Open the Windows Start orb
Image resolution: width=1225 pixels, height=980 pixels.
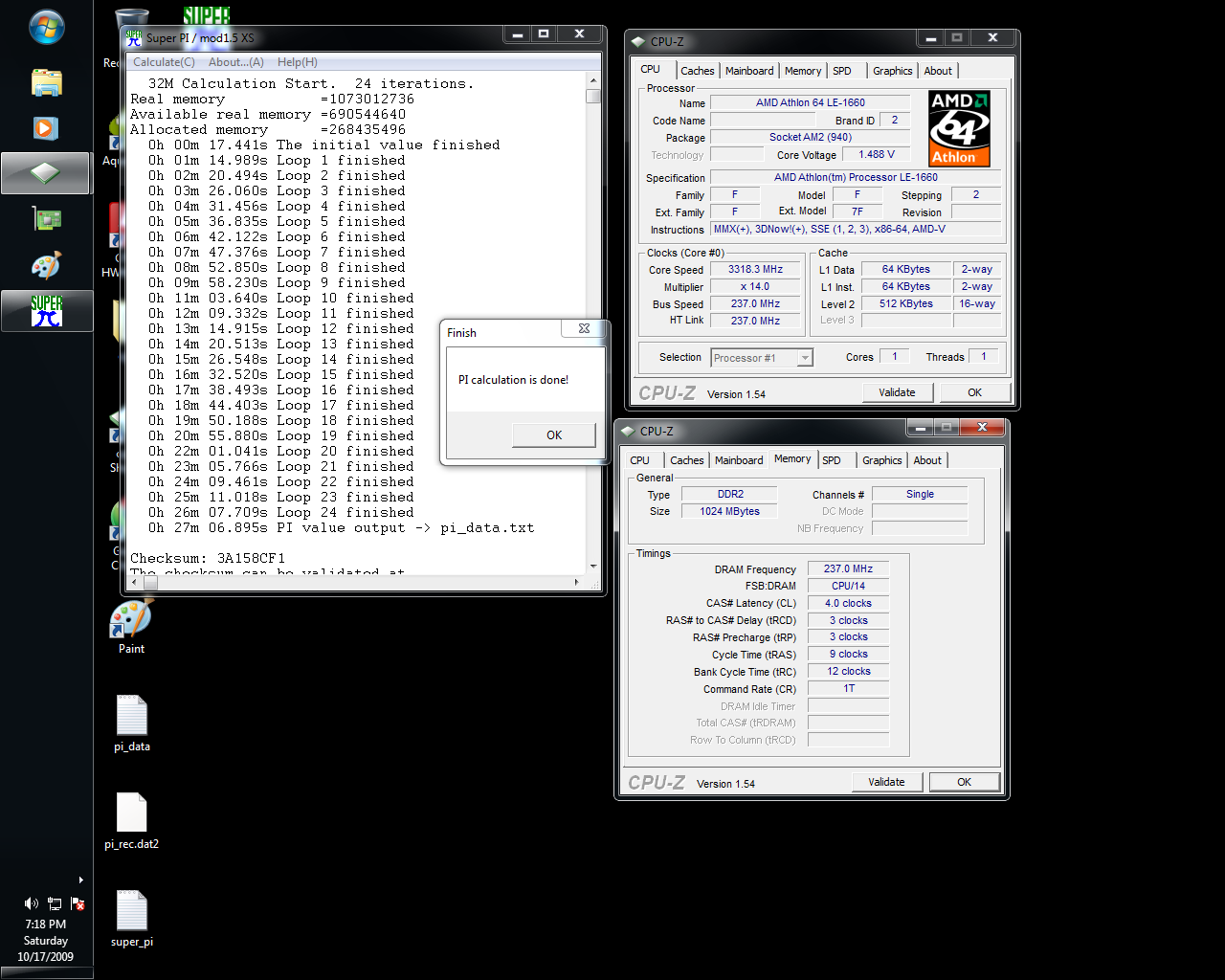[46, 27]
